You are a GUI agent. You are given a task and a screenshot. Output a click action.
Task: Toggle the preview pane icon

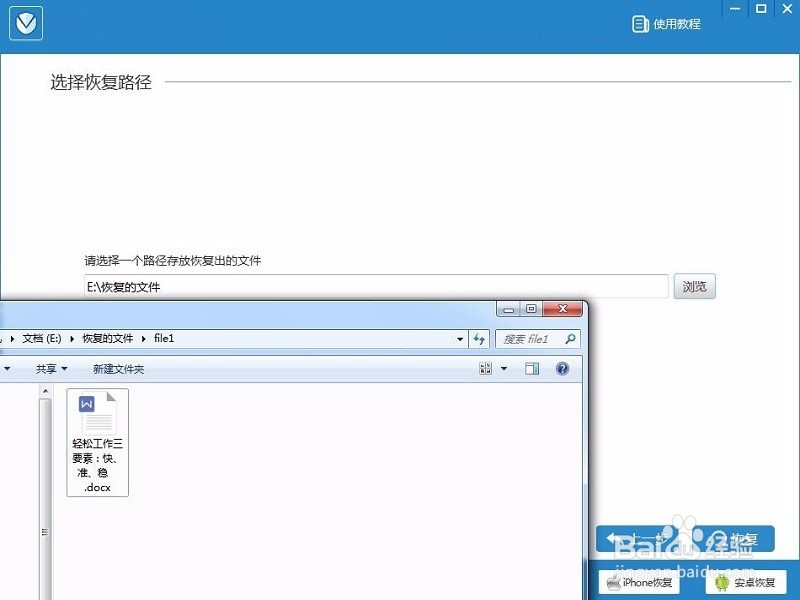pyautogui.click(x=532, y=368)
